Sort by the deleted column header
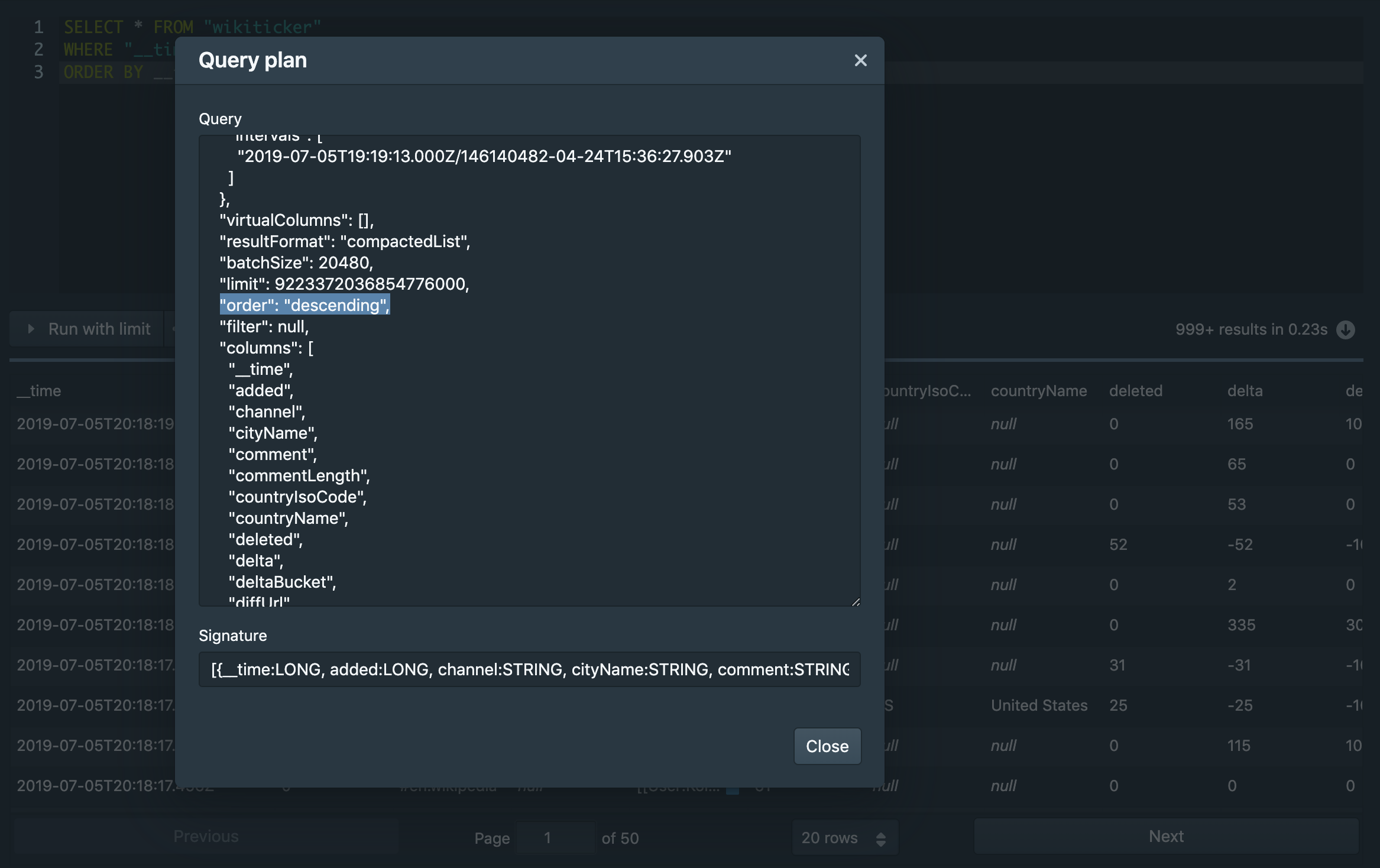1380x868 pixels. click(x=1135, y=391)
